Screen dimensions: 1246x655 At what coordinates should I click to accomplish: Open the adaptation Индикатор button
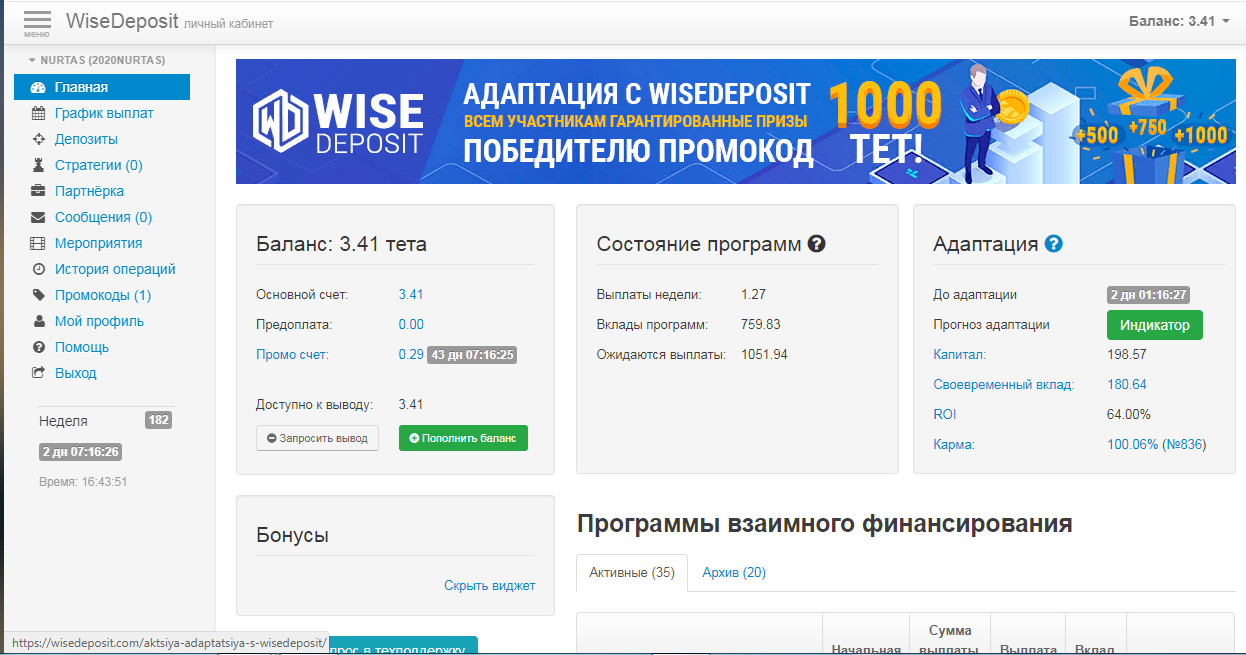1154,325
